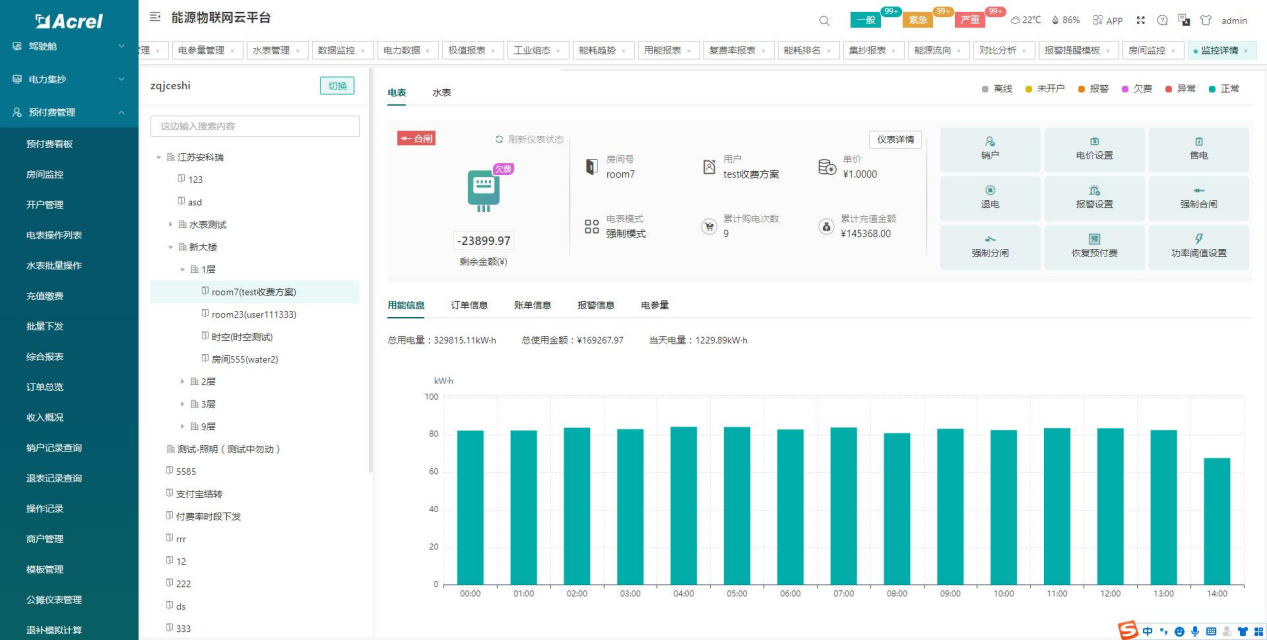This screenshot has width=1267, height=640.
Task: Open the search magnifier icon in header
Action: [824, 20]
